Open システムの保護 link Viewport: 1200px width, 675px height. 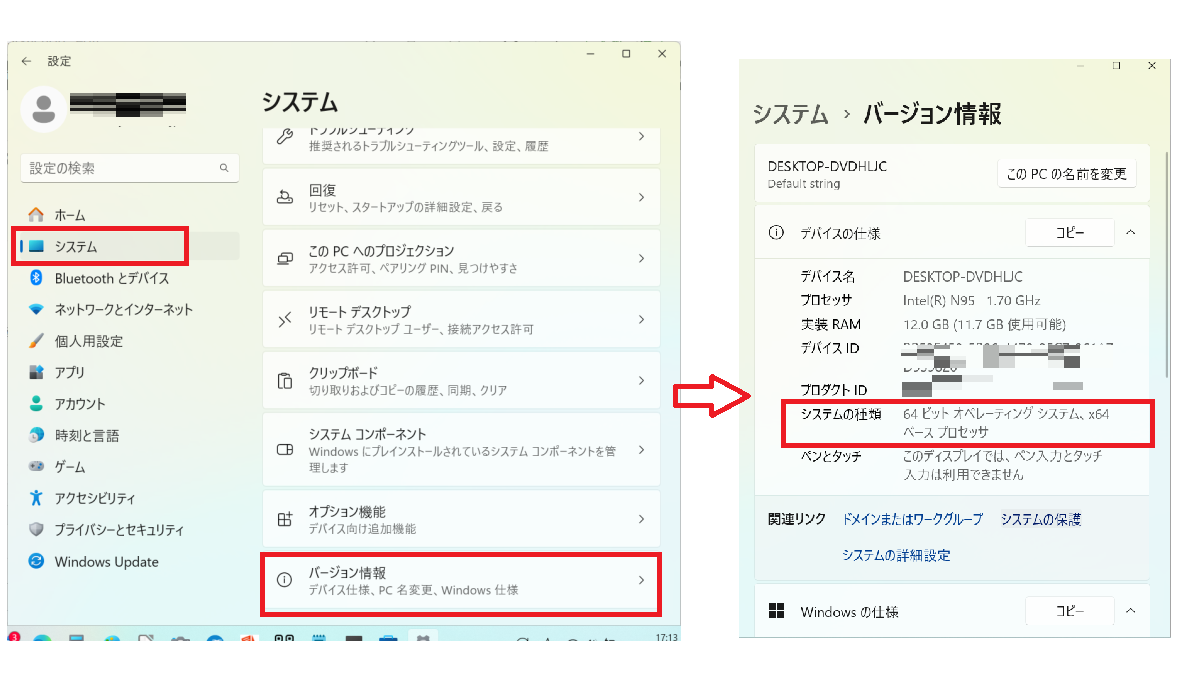(1041, 519)
